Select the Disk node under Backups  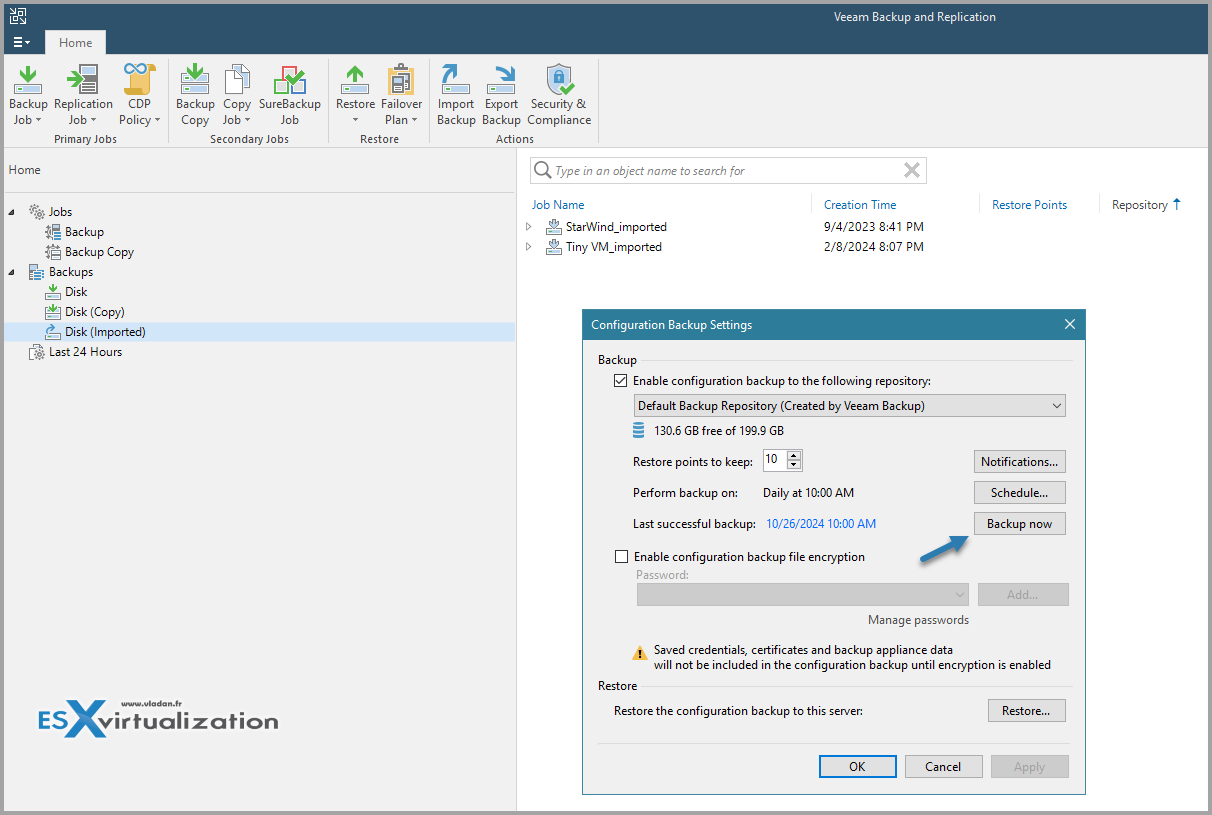coord(76,292)
